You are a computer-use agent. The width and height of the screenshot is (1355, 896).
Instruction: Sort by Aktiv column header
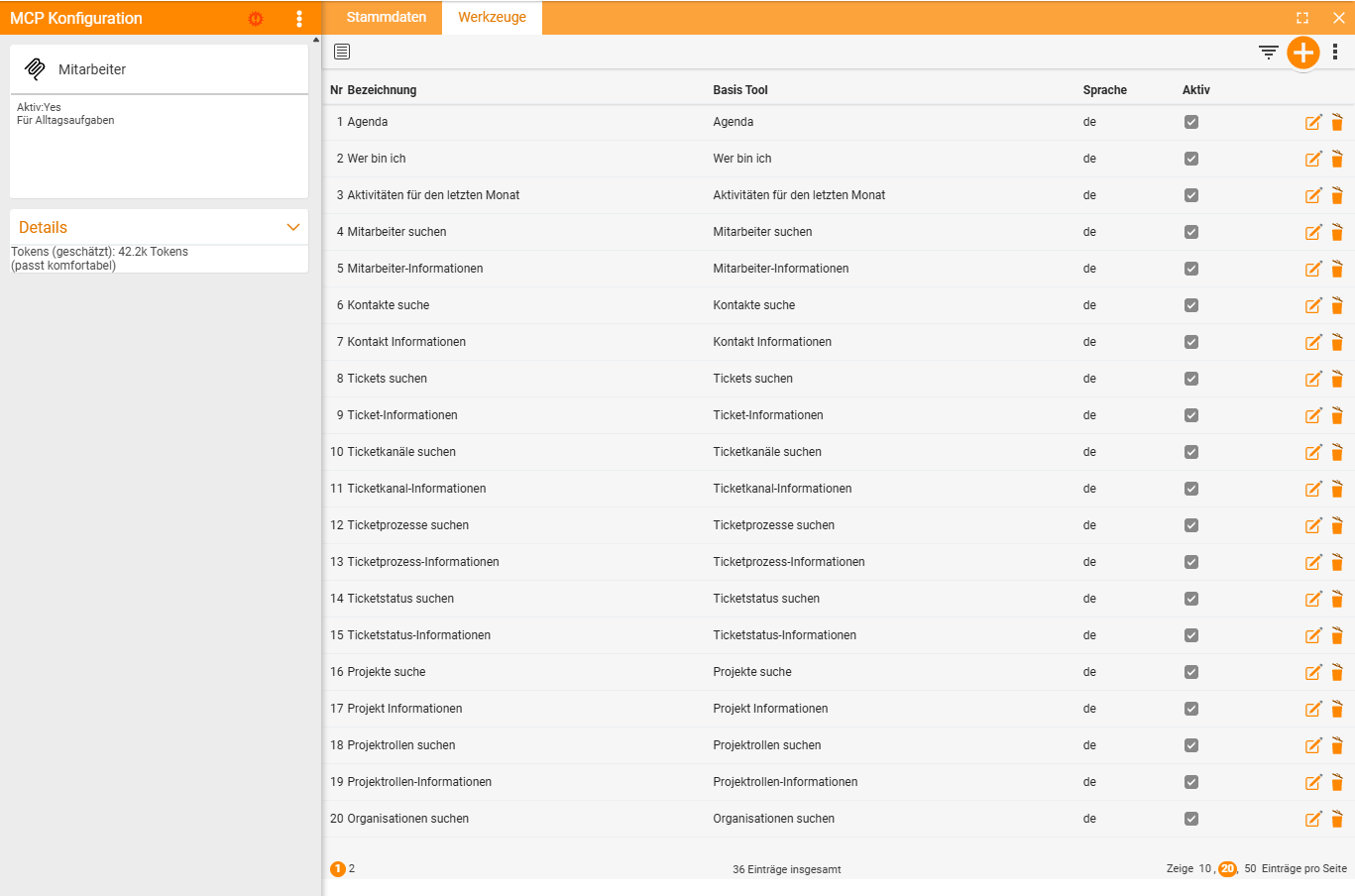tap(1196, 90)
